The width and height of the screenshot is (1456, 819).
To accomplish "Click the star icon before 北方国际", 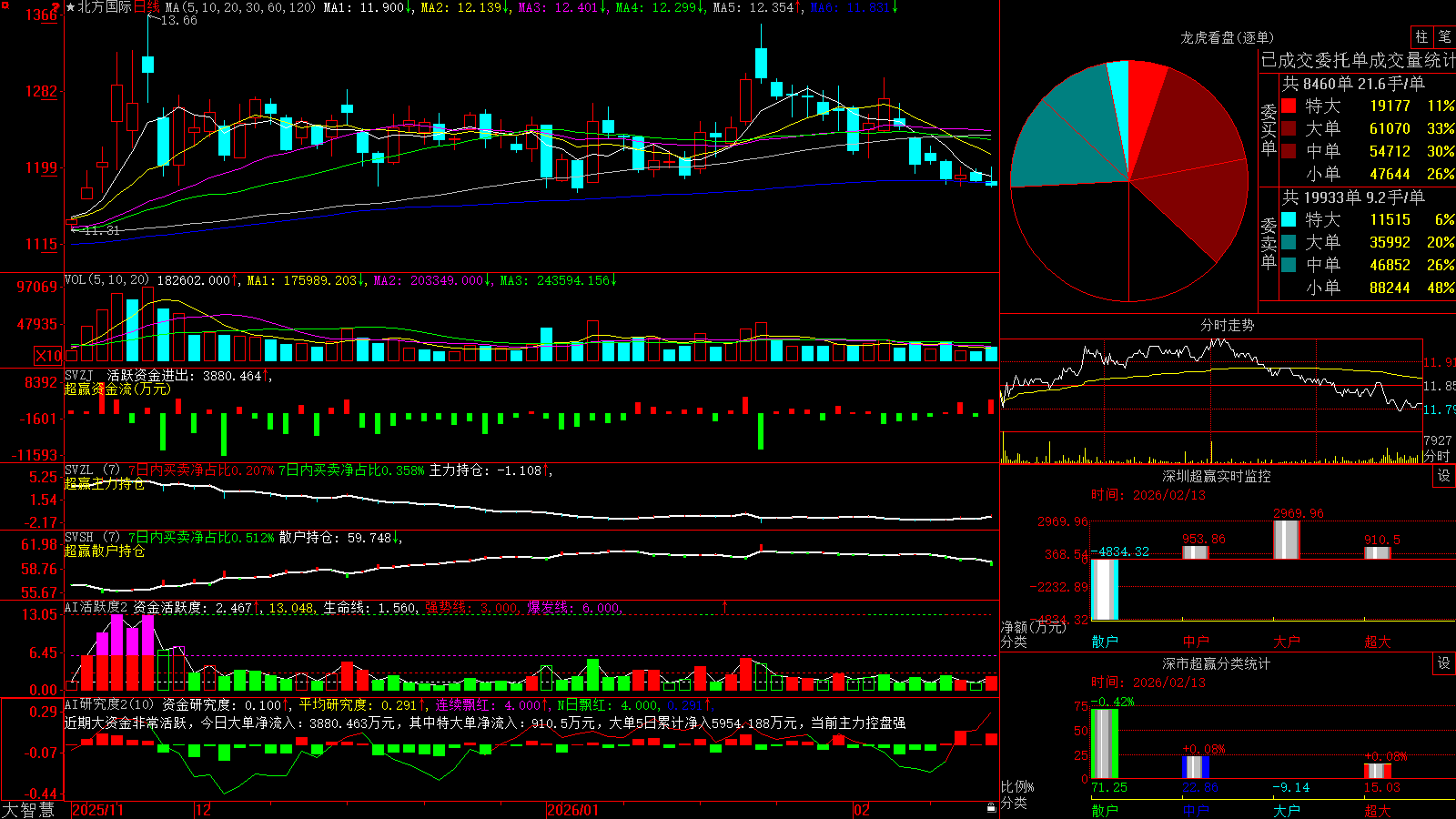I will pyautogui.click(x=70, y=7).
